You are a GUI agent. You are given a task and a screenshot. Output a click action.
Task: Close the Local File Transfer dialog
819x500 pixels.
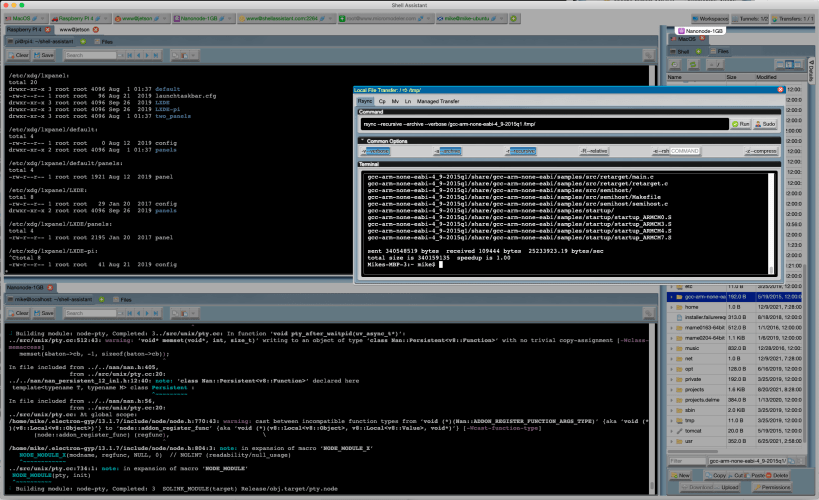tap(780, 90)
